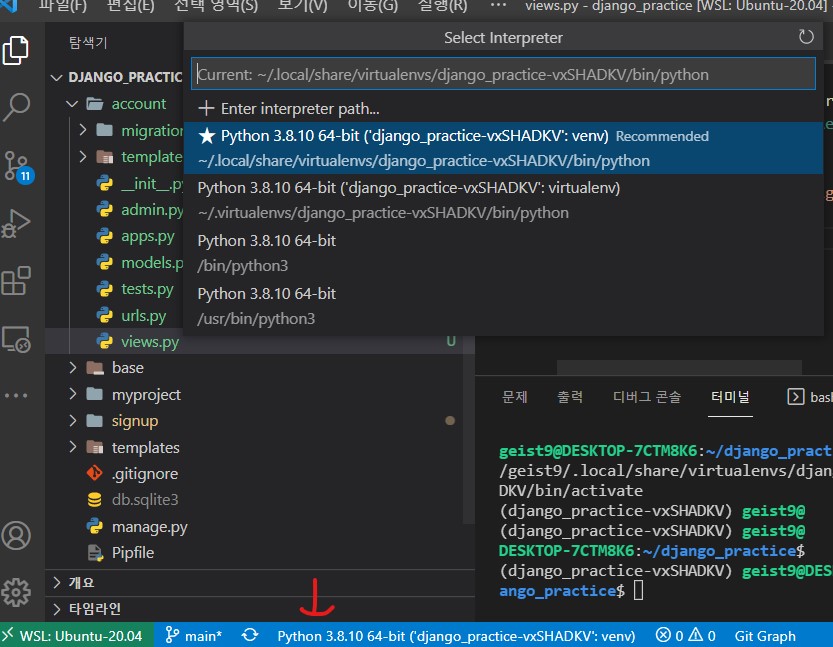Open __init__.py in the explorer
Screen dimensions: 833x647
tap(152, 183)
